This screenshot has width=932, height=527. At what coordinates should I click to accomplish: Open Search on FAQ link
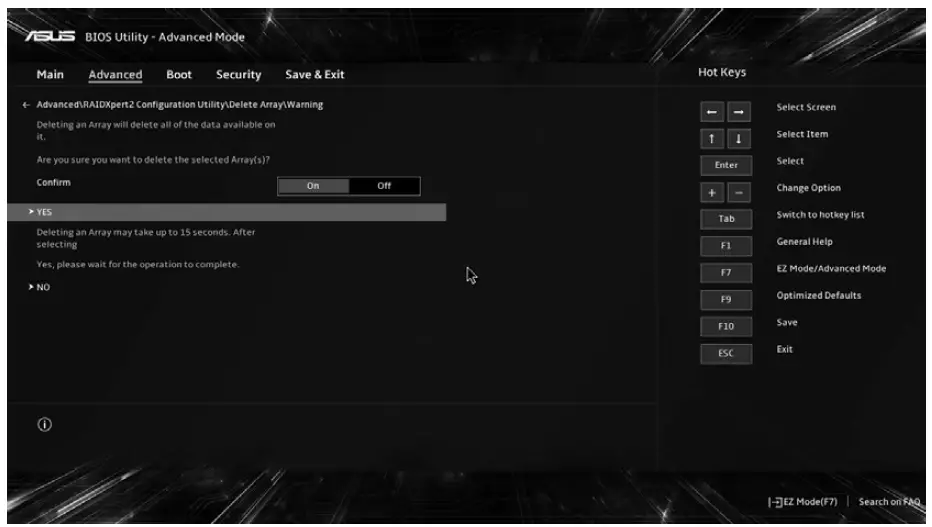[x=889, y=502]
